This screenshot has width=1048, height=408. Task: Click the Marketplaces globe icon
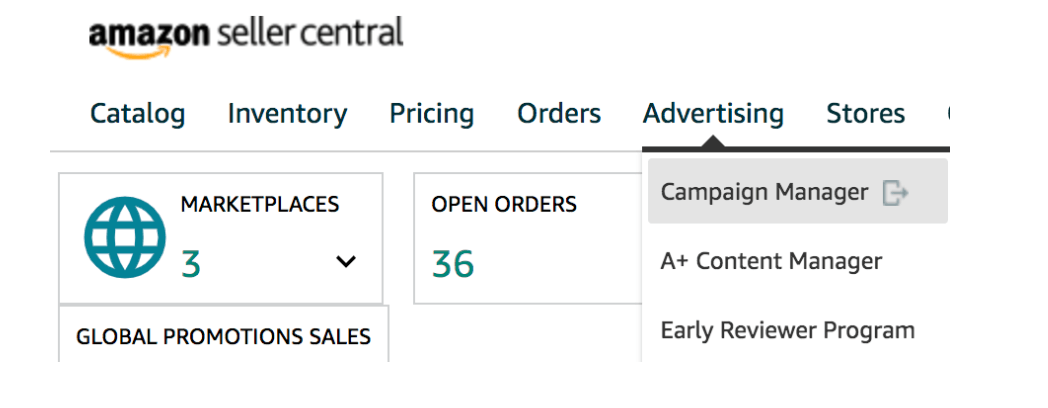[125, 237]
